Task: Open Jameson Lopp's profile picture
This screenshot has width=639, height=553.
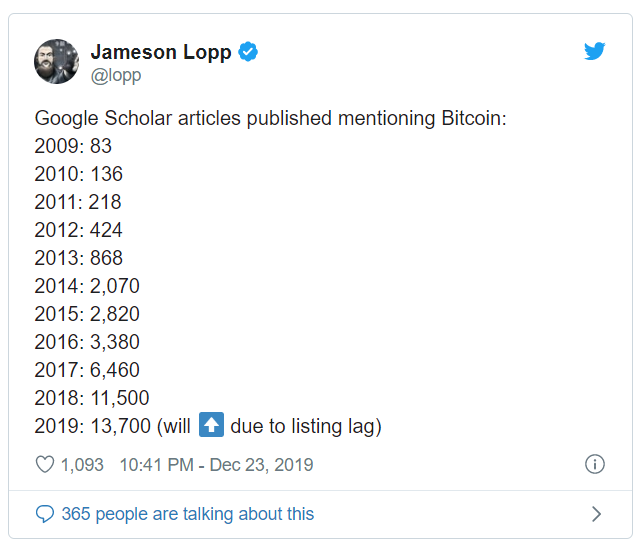Action: coord(57,62)
